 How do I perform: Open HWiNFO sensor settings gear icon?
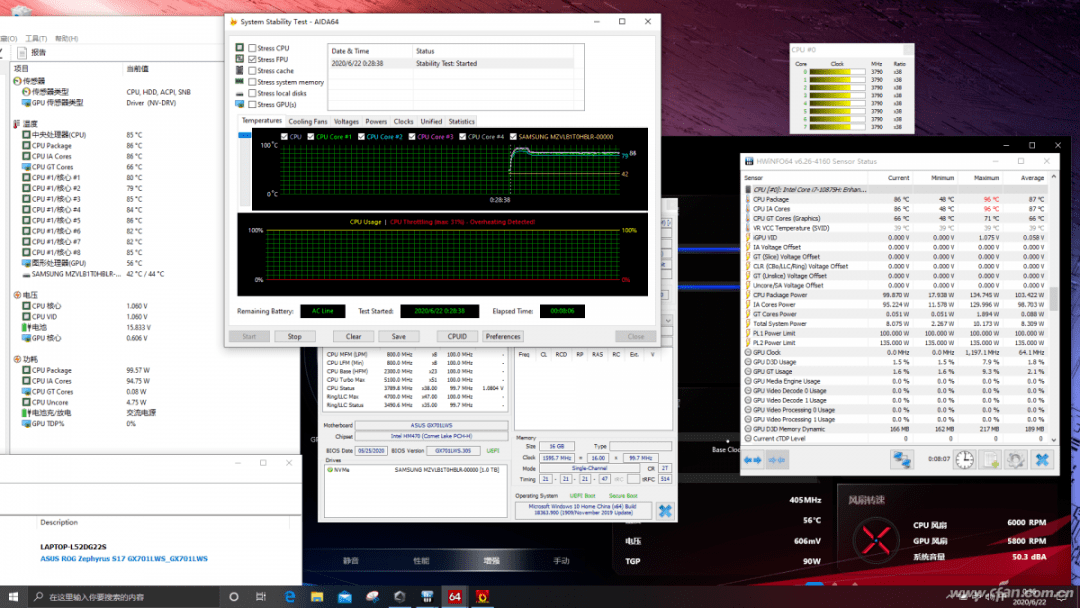pos(1015,459)
